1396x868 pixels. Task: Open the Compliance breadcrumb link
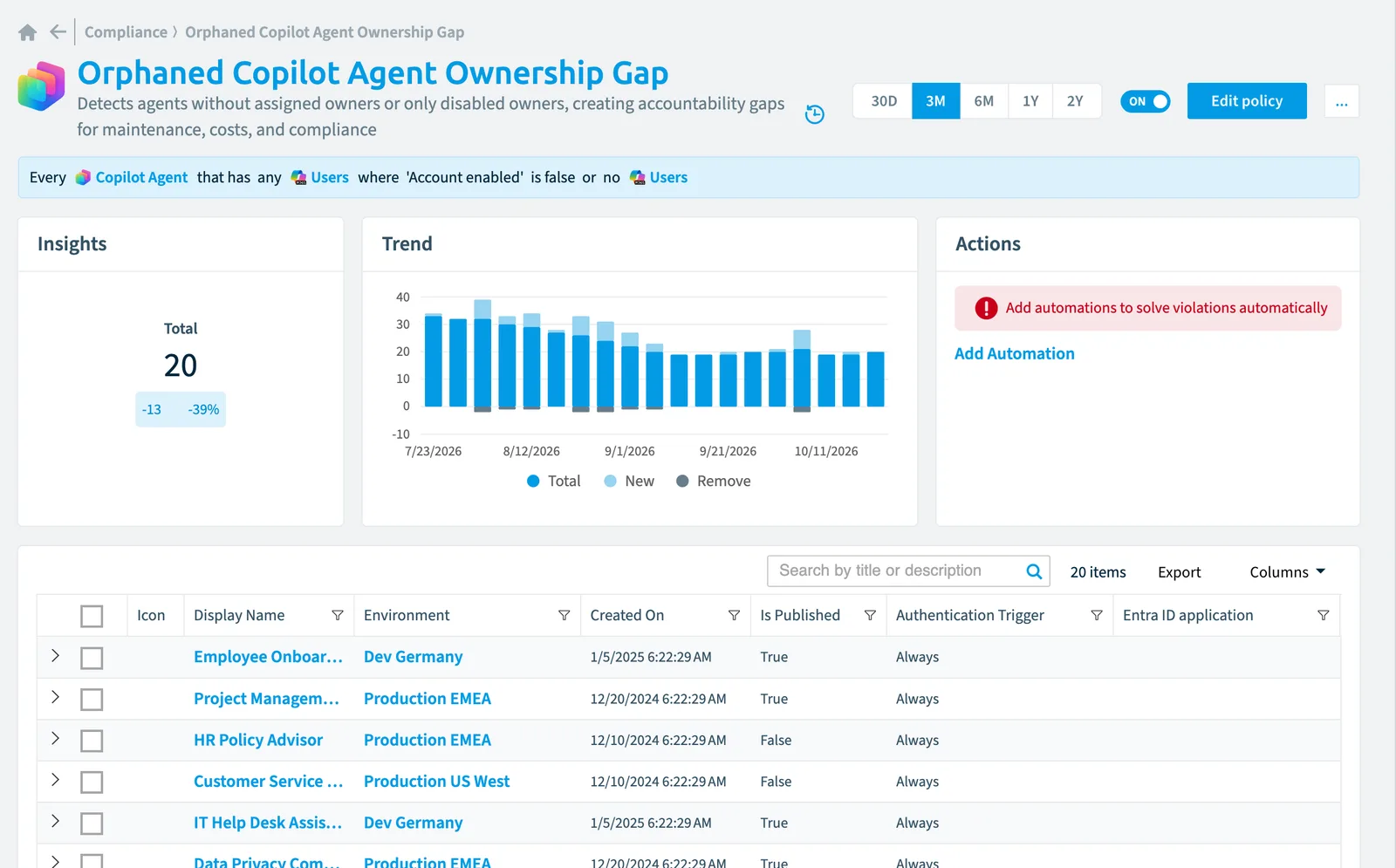[126, 32]
